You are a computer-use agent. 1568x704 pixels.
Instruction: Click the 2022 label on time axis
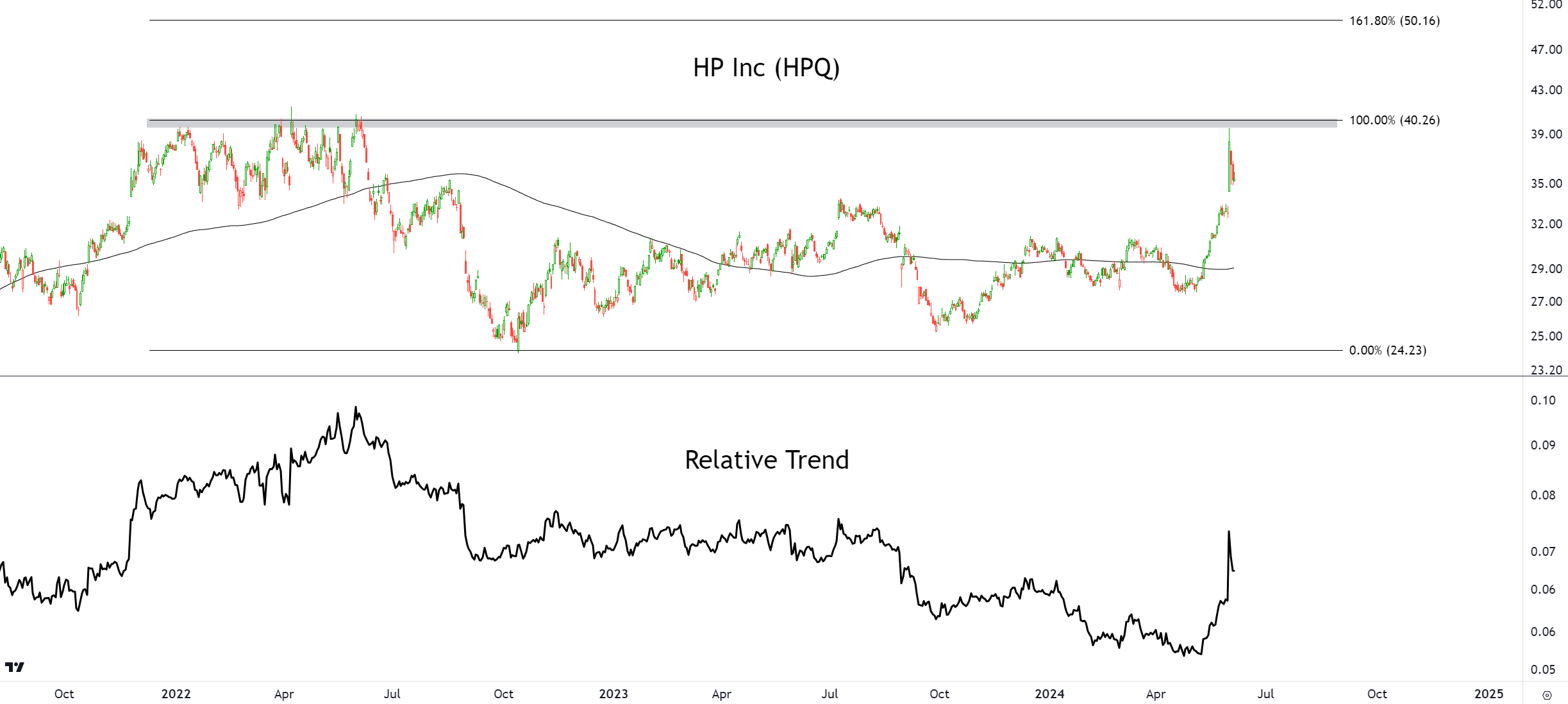coord(176,694)
